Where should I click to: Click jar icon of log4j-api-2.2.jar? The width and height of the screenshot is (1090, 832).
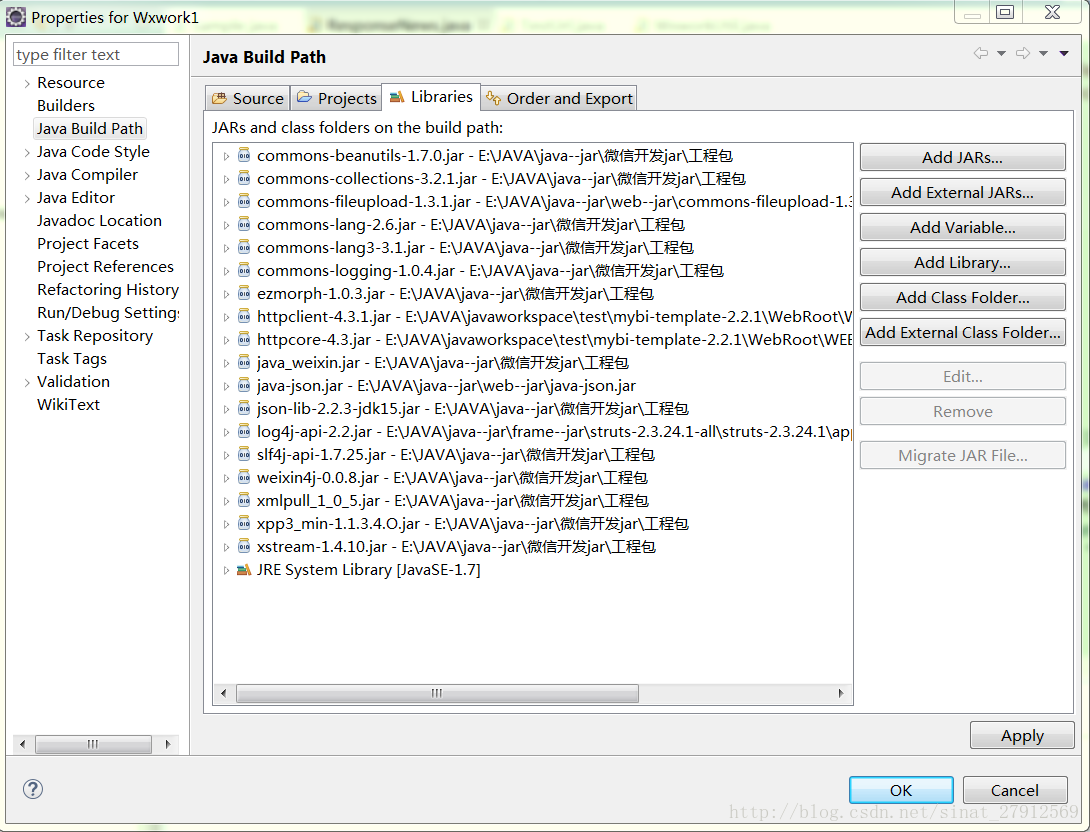pyautogui.click(x=244, y=430)
